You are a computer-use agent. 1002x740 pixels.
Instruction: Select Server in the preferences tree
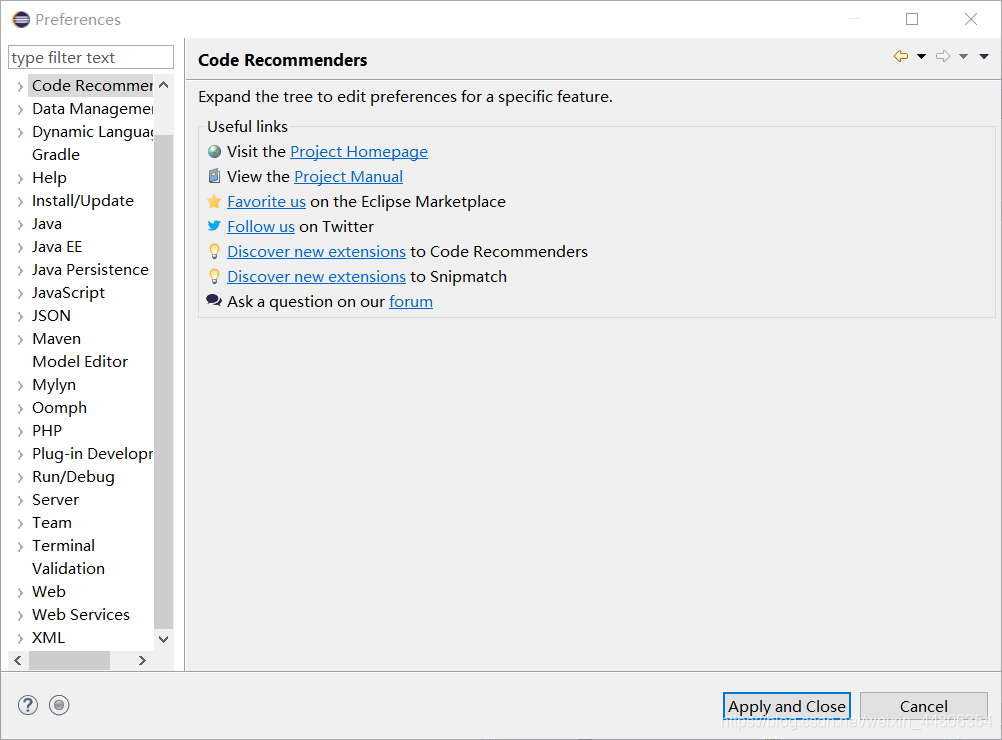pos(56,500)
